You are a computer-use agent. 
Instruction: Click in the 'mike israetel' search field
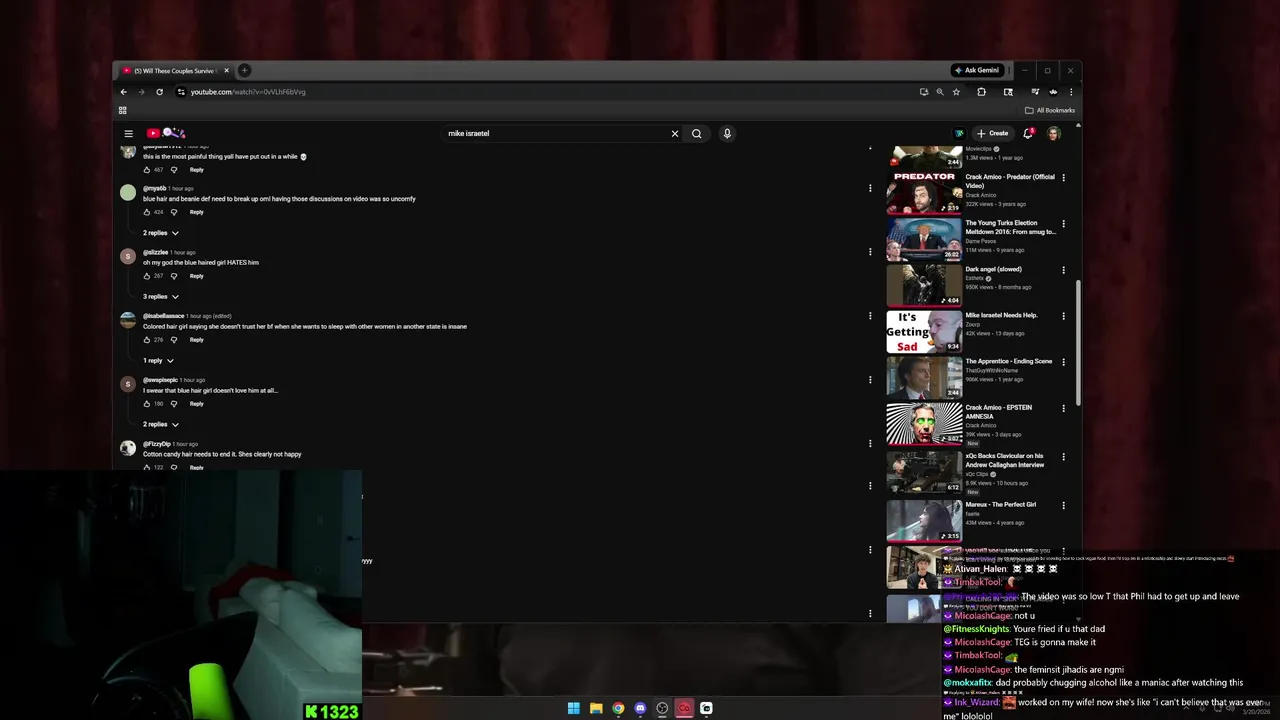pos(555,133)
